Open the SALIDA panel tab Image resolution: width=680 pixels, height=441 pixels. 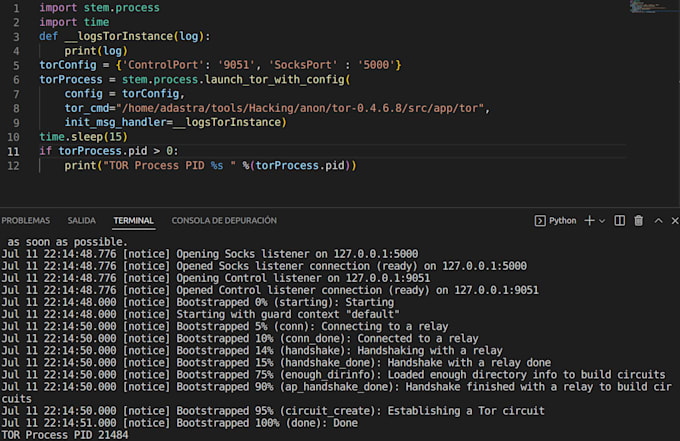(82, 220)
